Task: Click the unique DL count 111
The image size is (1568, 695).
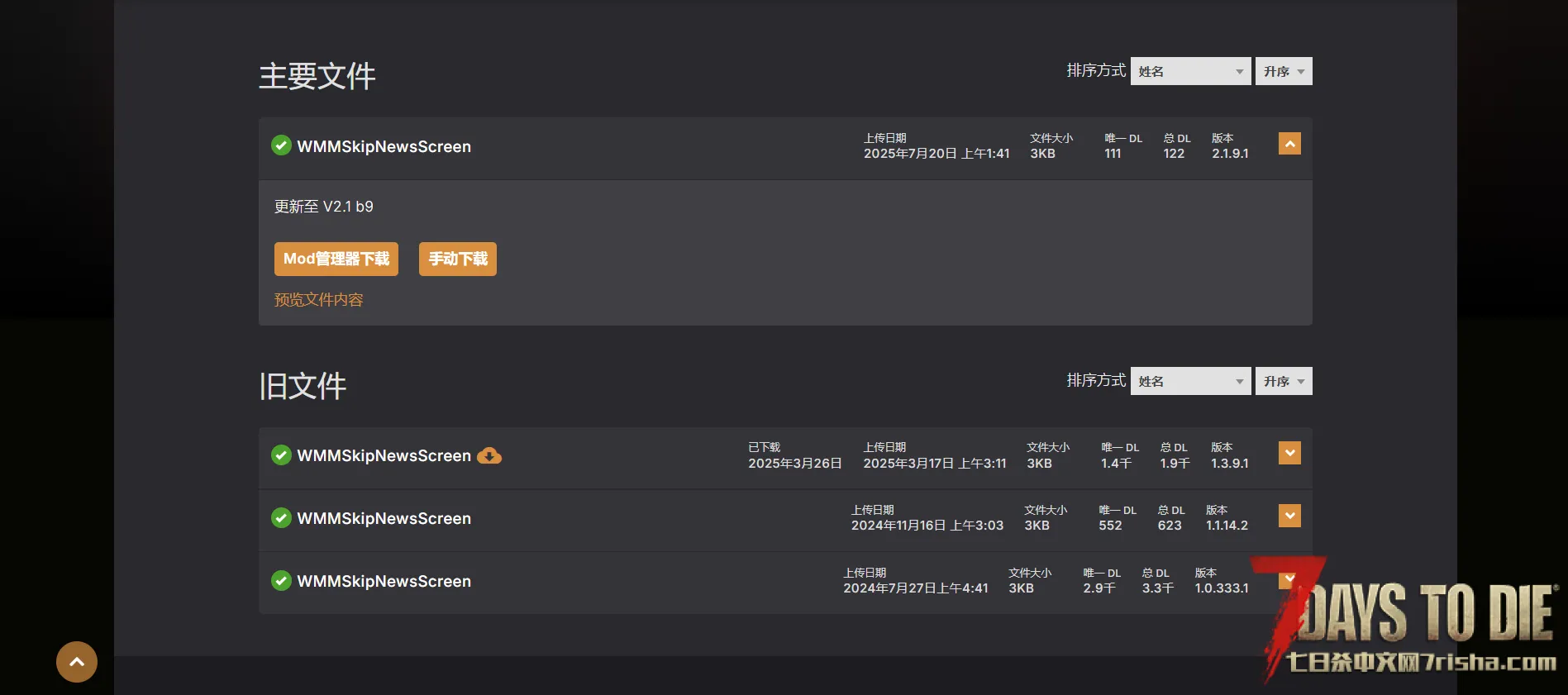Action: [1113, 154]
